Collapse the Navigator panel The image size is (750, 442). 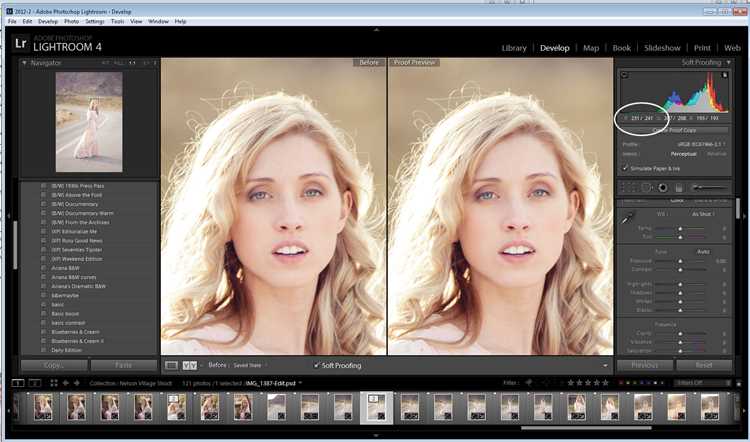click(x=24, y=63)
